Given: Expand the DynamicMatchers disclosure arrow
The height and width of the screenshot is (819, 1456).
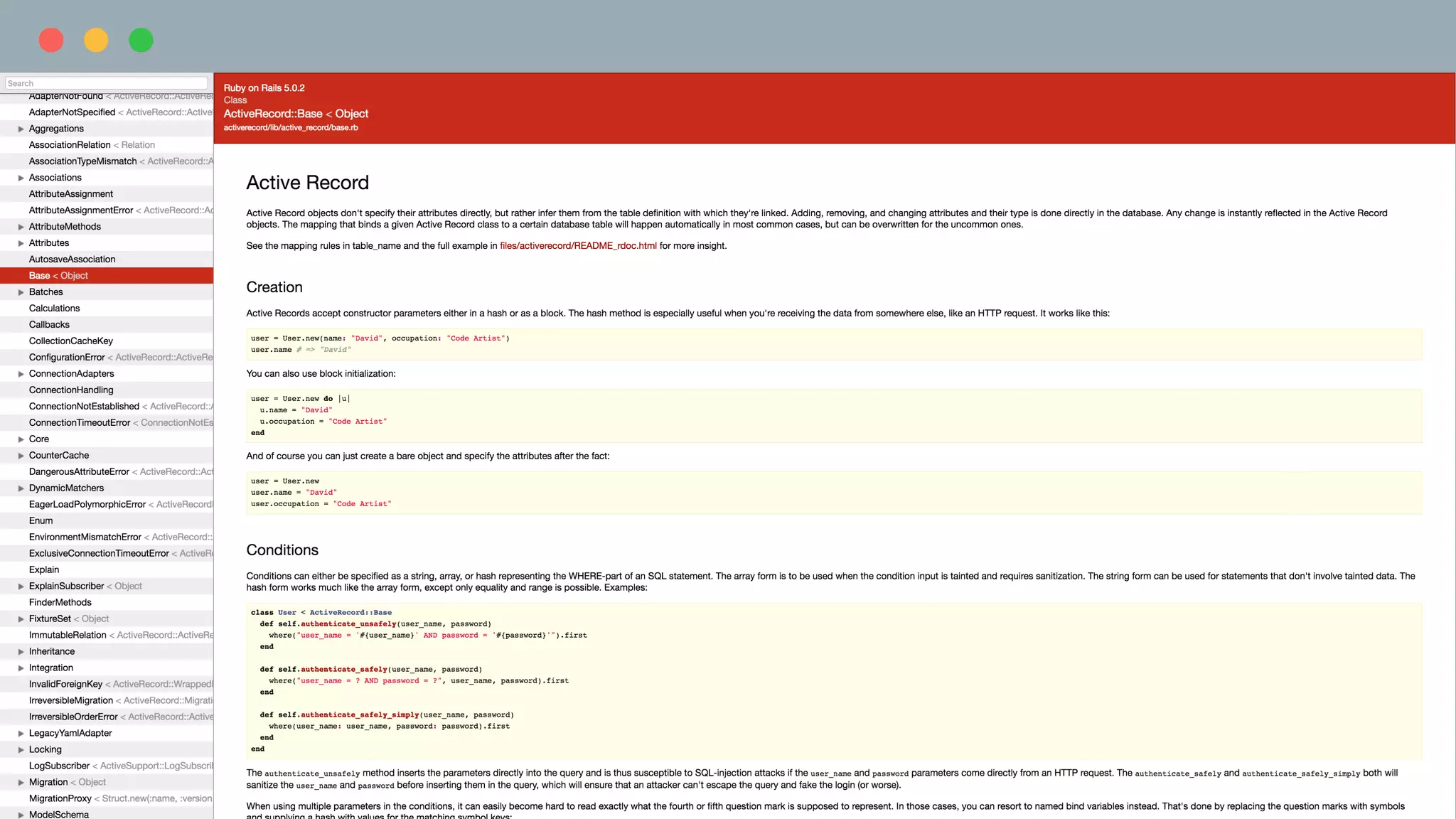Looking at the screenshot, I should (x=21, y=488).
